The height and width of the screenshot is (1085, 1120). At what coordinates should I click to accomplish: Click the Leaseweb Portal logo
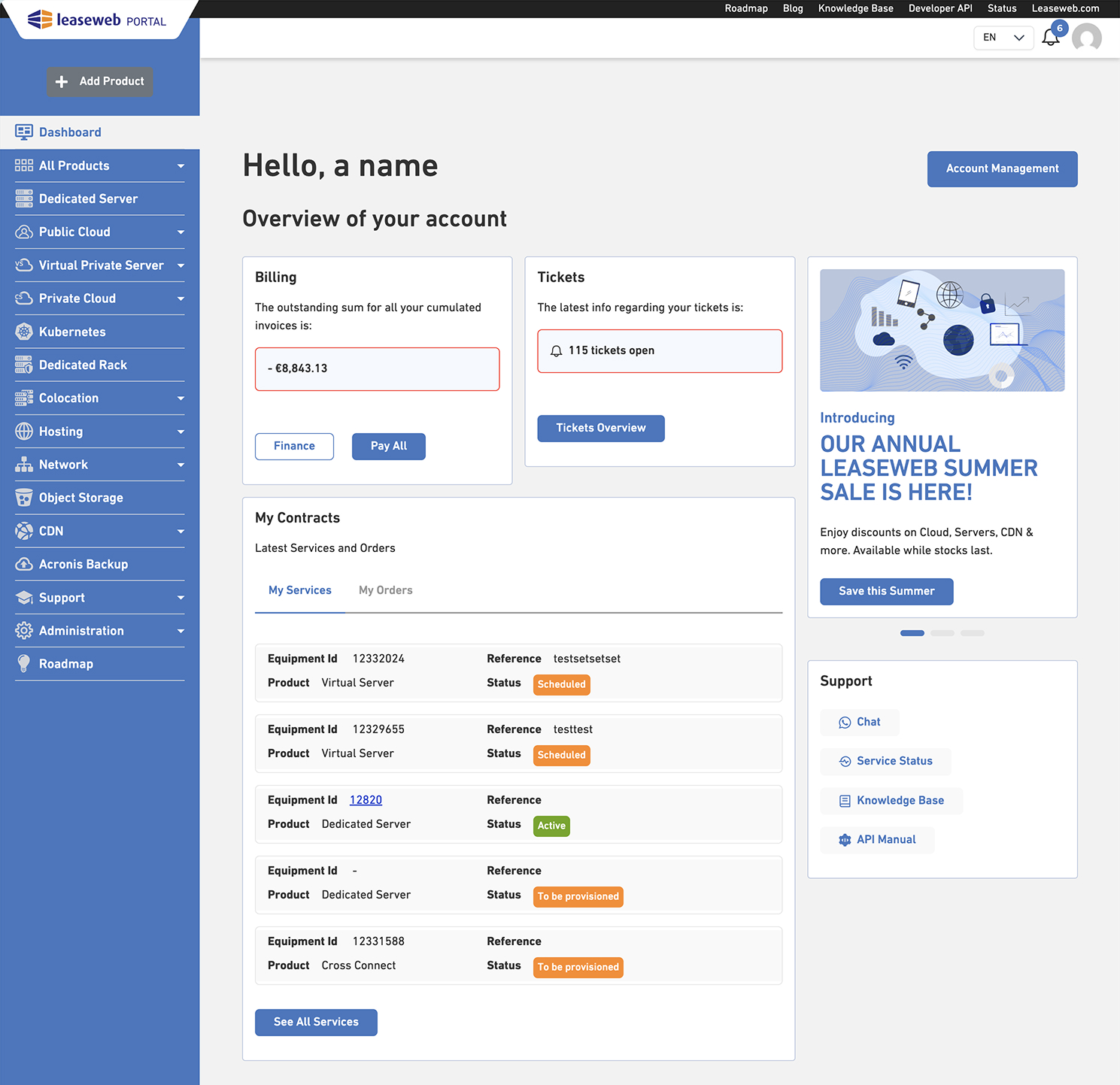point(96,20)
